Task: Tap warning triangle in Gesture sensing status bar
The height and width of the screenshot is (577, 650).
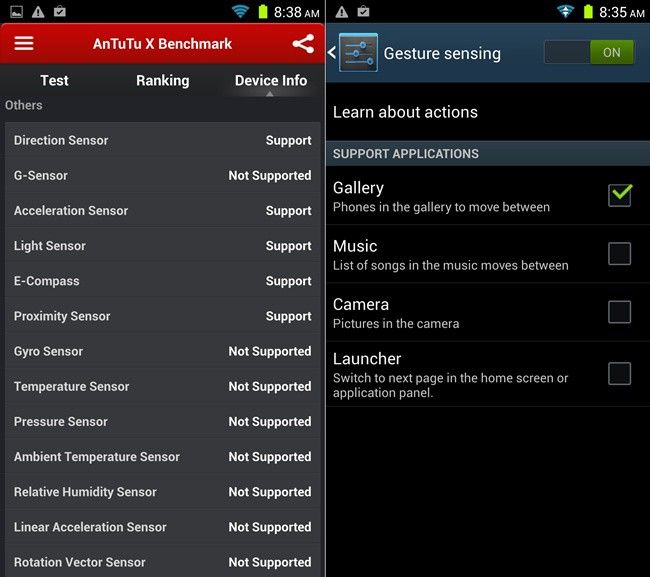Action: coord(342,12)
